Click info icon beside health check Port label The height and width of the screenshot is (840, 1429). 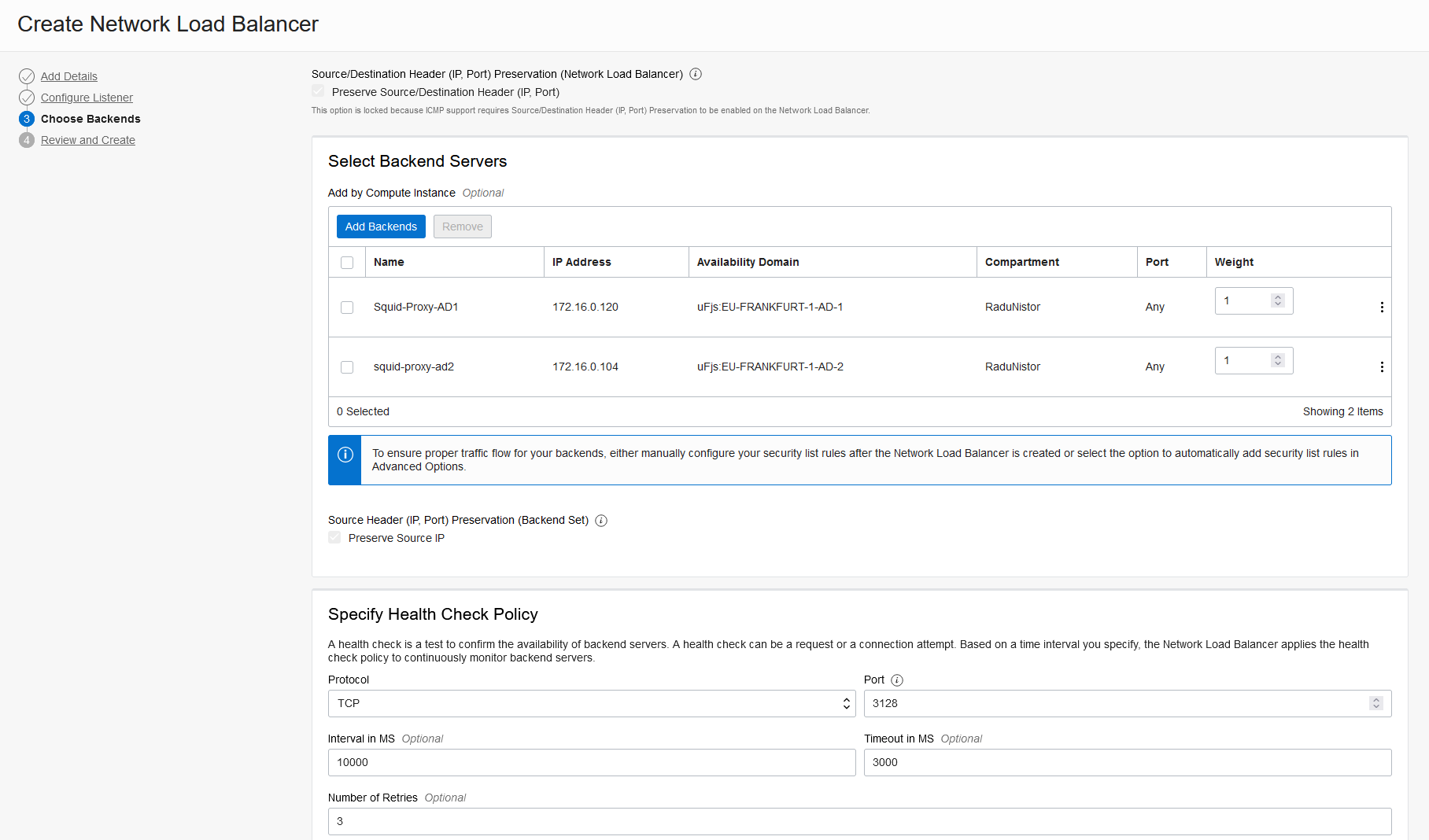click(x=897, y=680)
